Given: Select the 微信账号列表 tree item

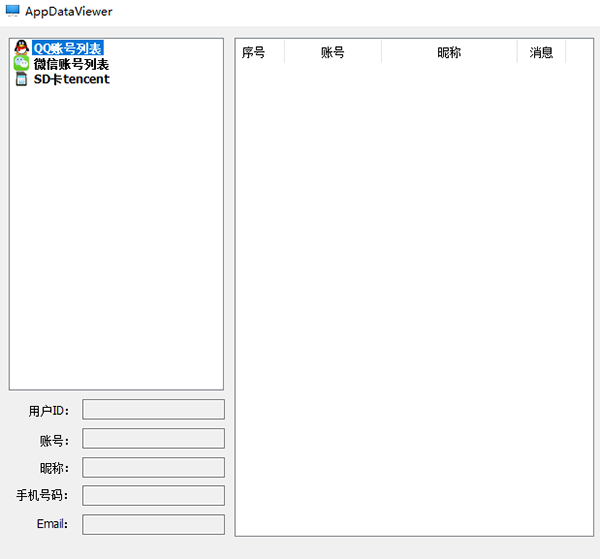Looking at the screenshot, I should coord(71,64).
